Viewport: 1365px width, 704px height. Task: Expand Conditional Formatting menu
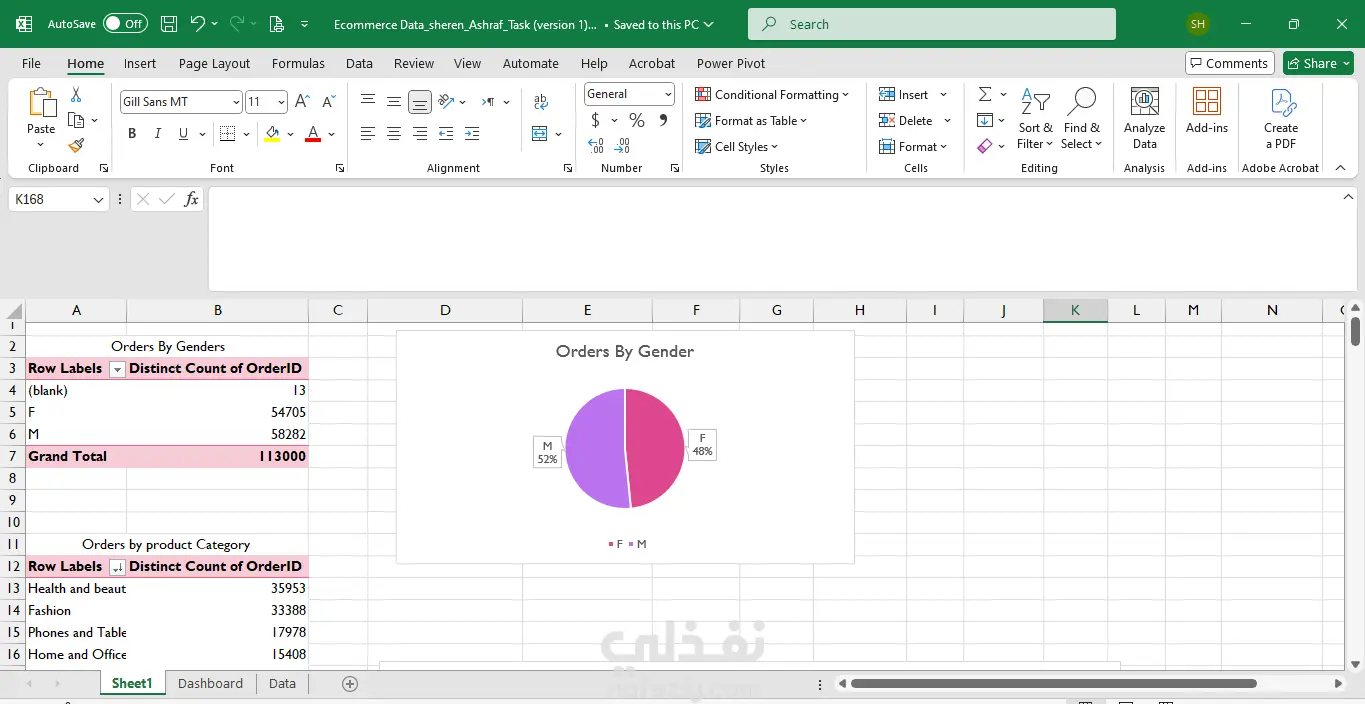(772, 94)
